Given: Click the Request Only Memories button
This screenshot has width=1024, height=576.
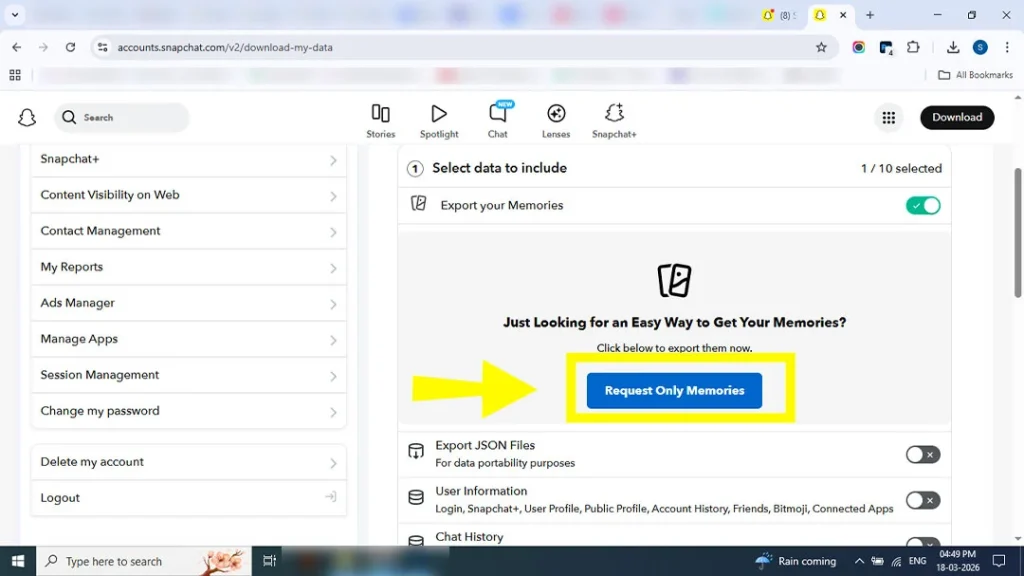Looking at the screenshot, I should (673, 390).
